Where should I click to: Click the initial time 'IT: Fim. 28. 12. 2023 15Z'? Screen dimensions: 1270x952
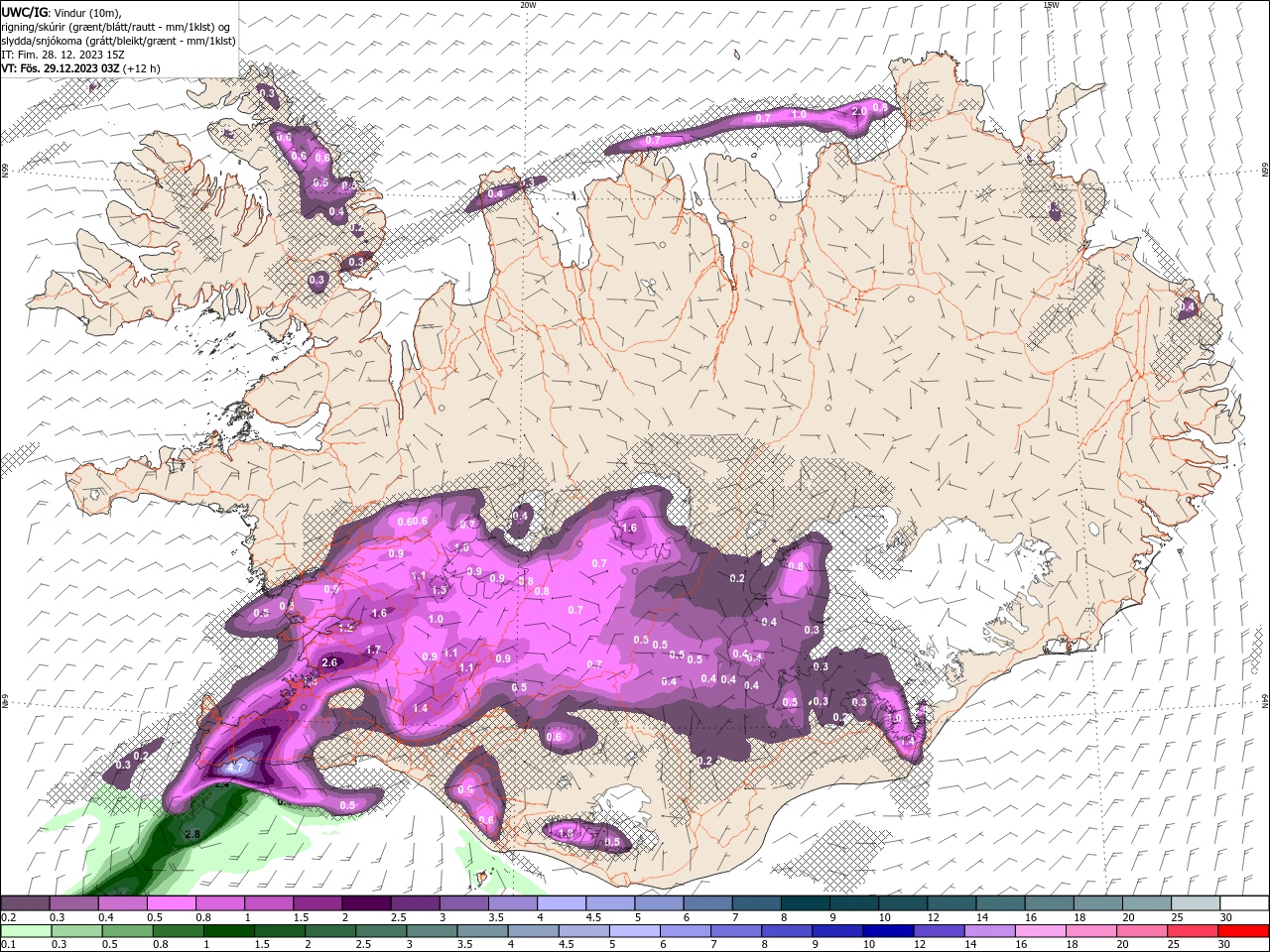63,55
